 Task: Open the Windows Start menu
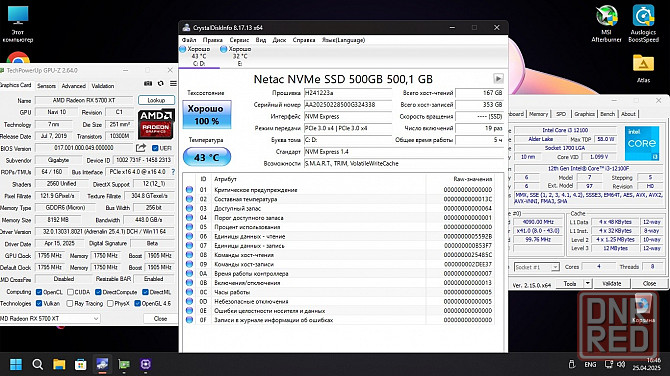(16, 364)
